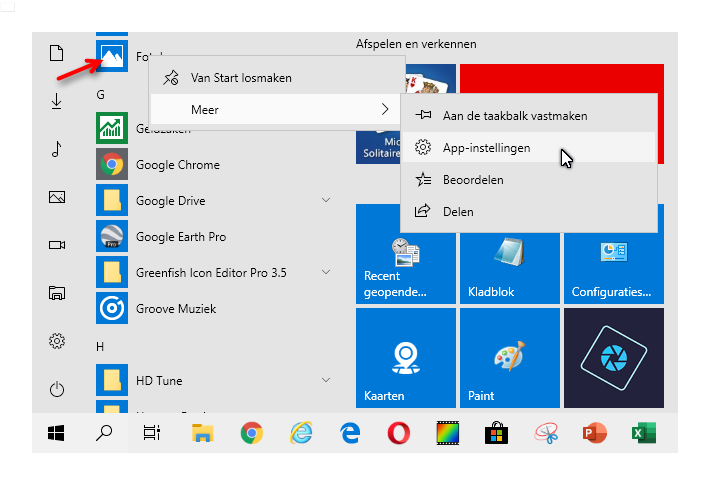Choose Van Start losmaken
This screenshot has height=485, width=710.
pyautogui.click(x=241, y=78)
